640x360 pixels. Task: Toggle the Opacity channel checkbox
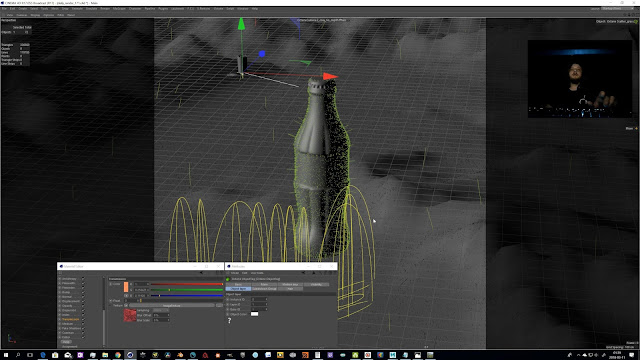click(x=83, y=306)
